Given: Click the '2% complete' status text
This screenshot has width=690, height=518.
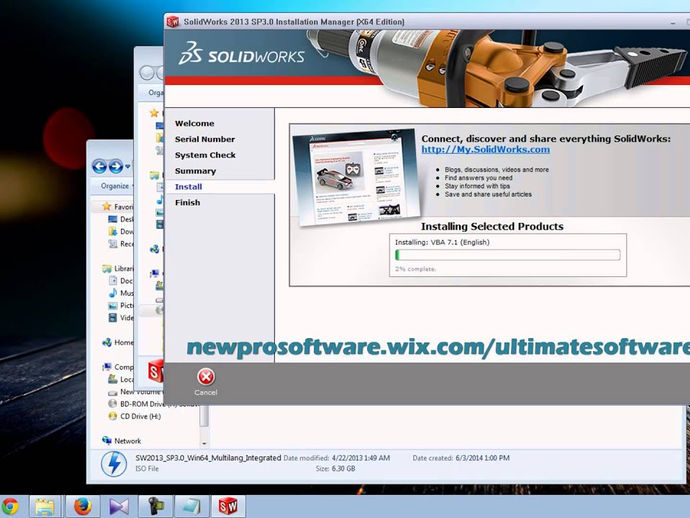Looking at the screenshot, I should point(415,268).
